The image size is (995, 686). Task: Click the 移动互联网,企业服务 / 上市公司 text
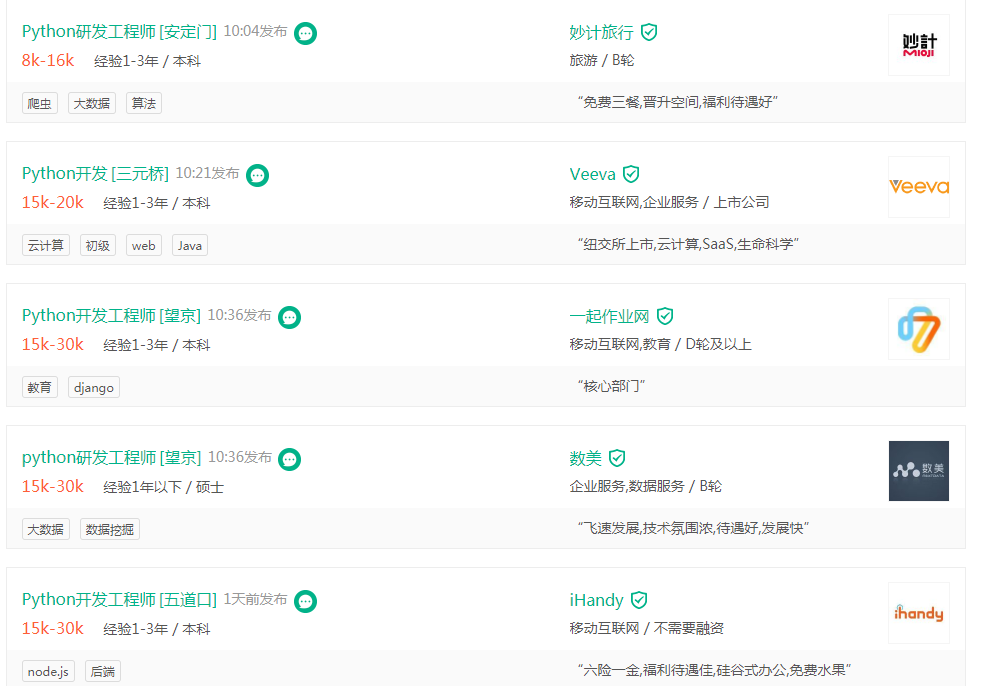(669, 202)
